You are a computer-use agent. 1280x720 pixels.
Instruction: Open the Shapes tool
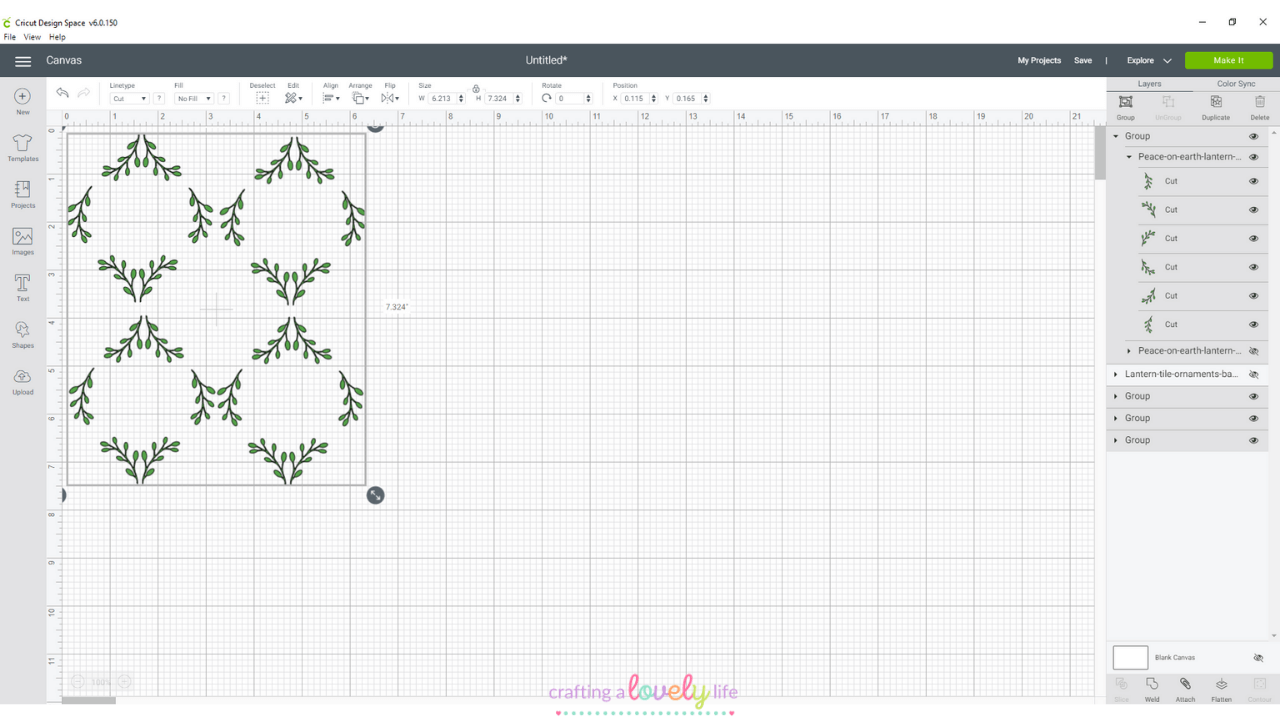pyautogui.click(x=23, y=335)
